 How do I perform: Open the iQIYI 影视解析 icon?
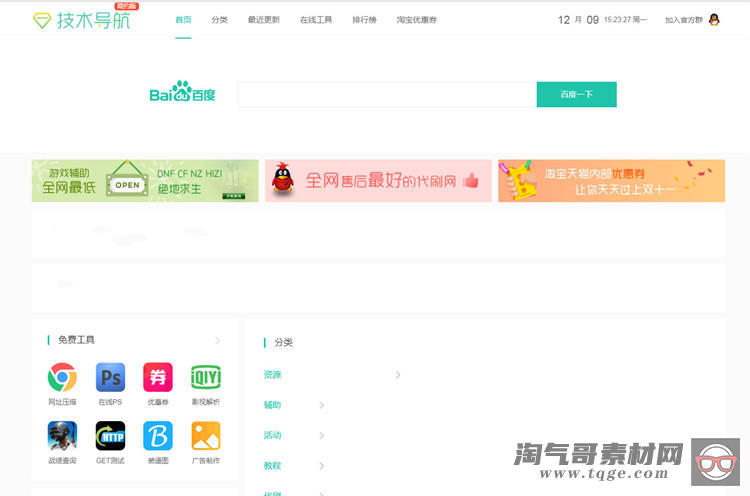[x=206, y=377]
